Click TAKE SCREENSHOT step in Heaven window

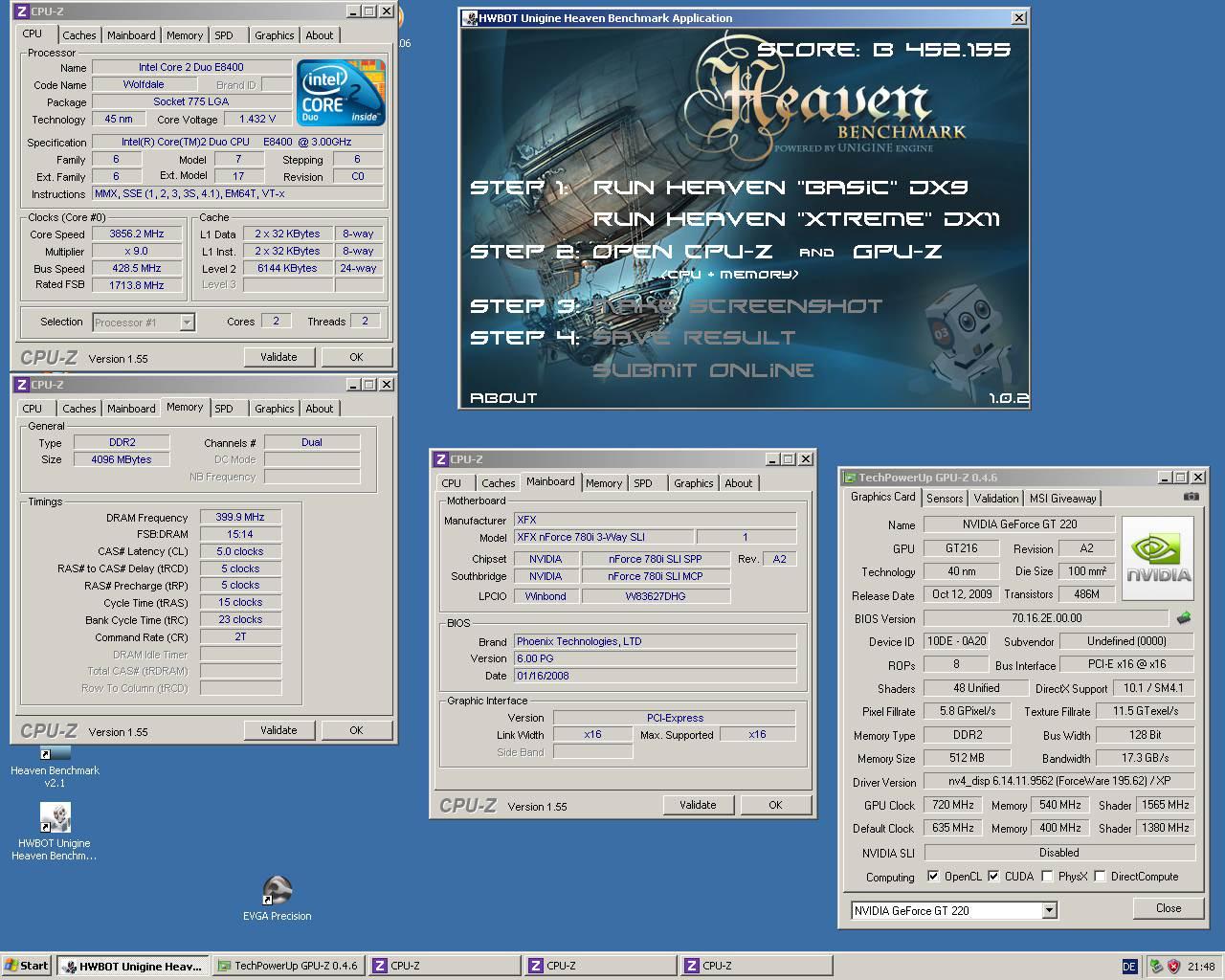(738, 306)
